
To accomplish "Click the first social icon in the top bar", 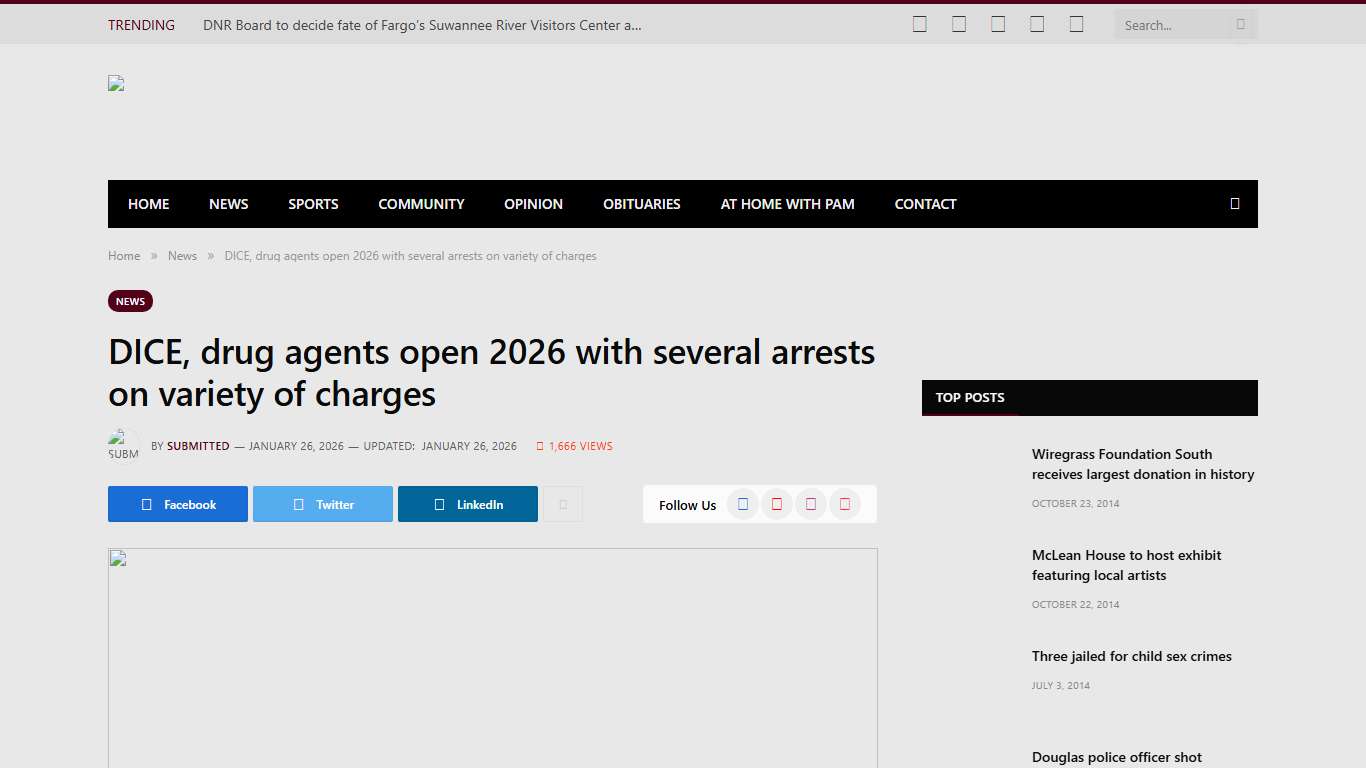I will (919, 22).
